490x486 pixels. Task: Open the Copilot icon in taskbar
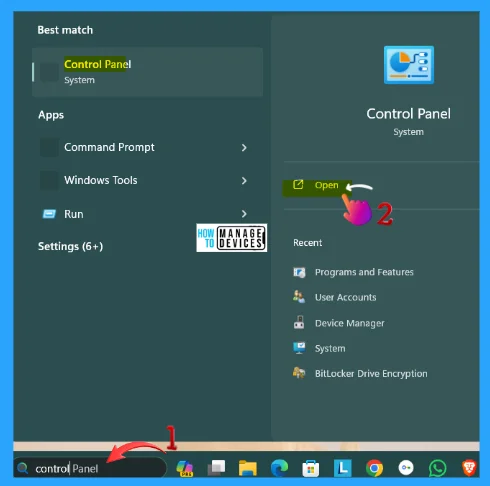[x=185, y=468]
